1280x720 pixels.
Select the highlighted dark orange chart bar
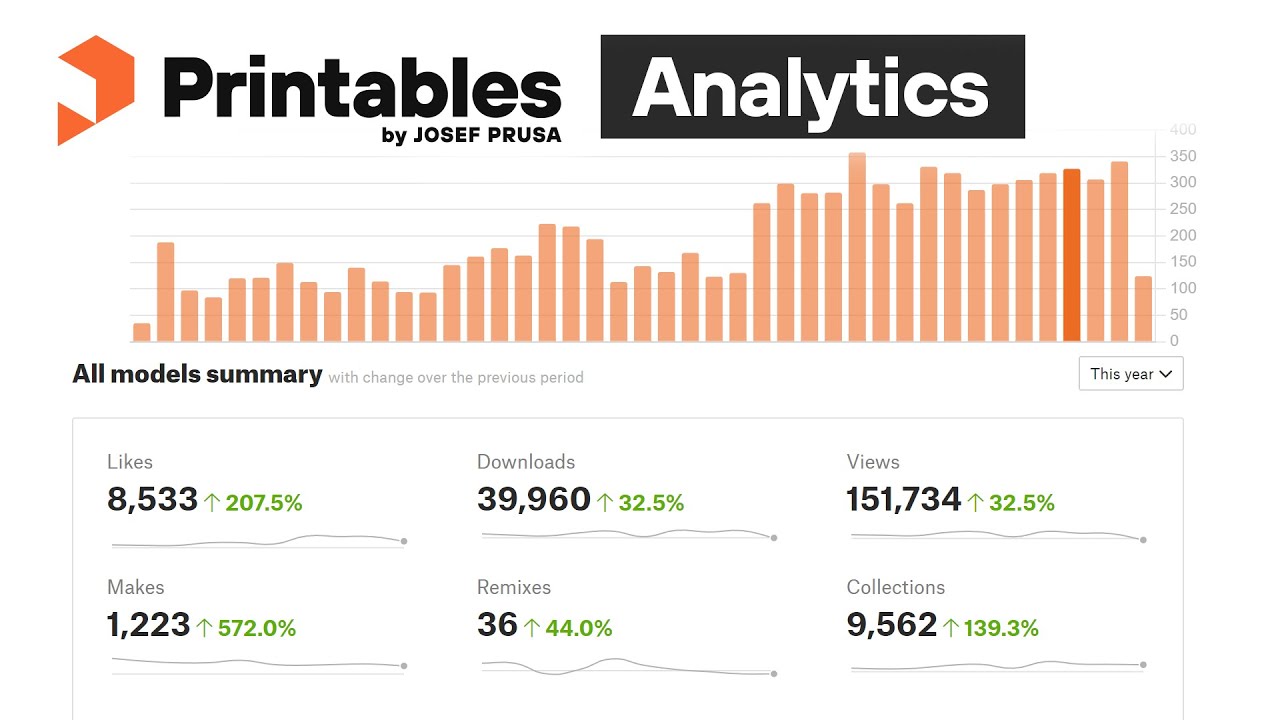coord(1071,255)
